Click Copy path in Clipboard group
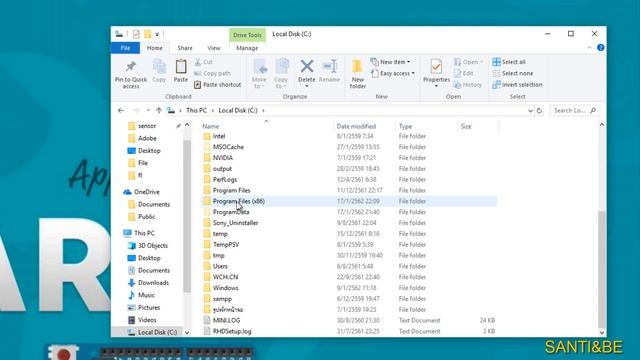Viewport: 640px width, 360px height. (x=212, y=73)
